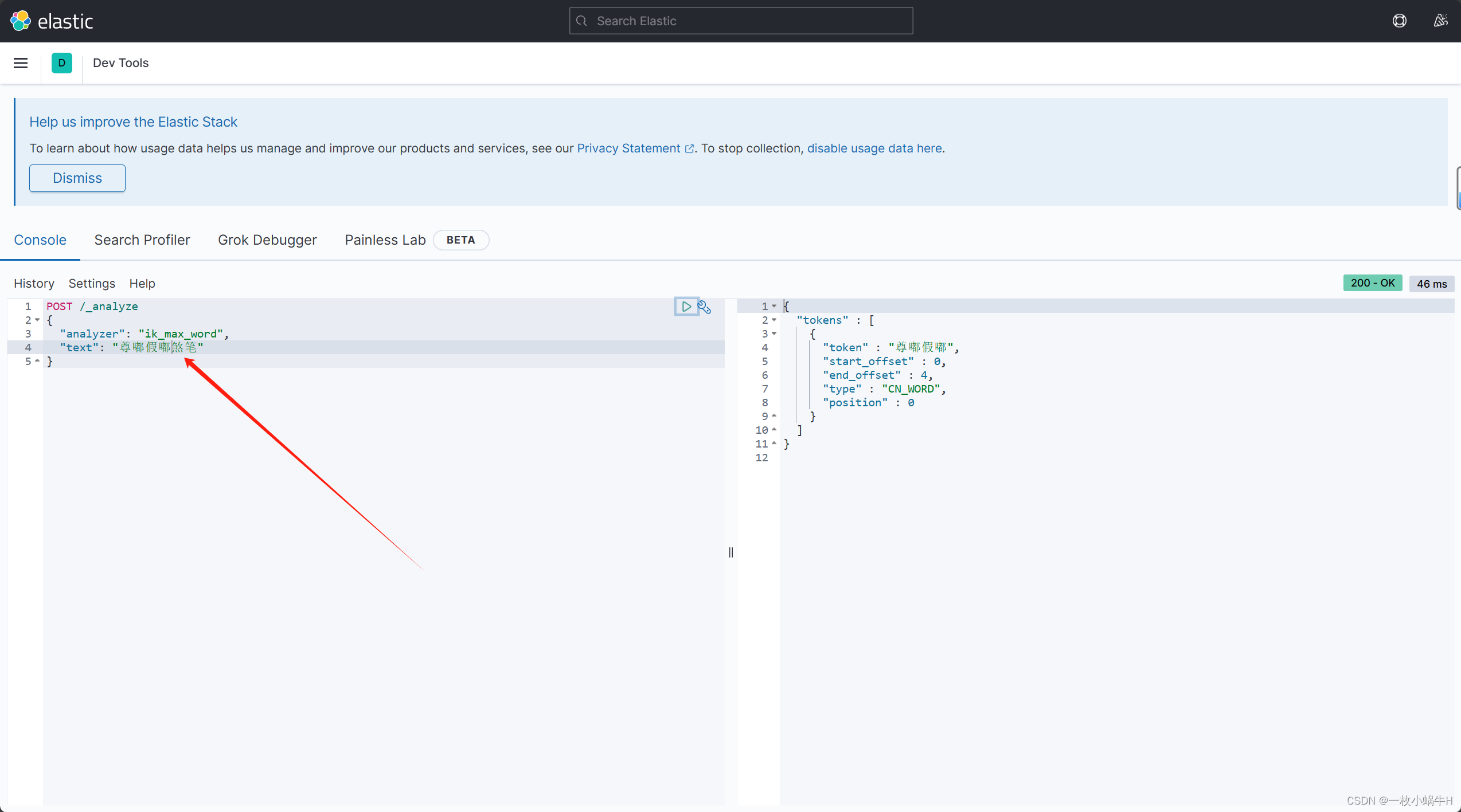Open the Grok Debugger tab
The width and height of the screenshot is (1461, 812).
point(267,240)
